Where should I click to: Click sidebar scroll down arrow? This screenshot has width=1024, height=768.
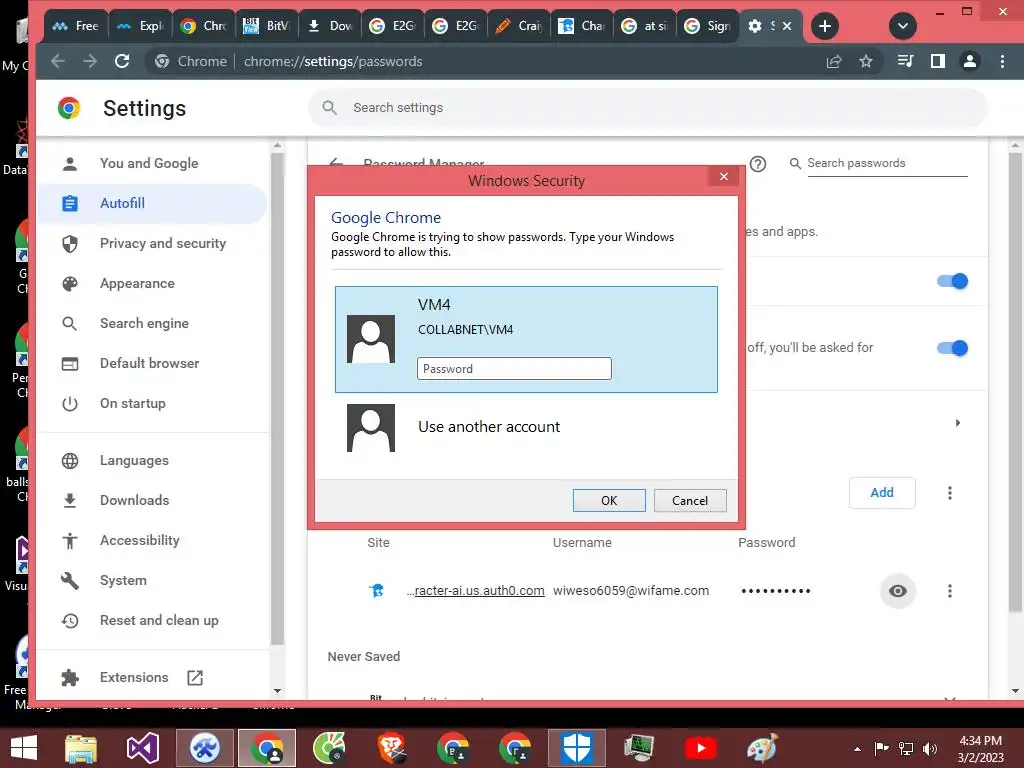pyautogui.click(x=278, y=691)
